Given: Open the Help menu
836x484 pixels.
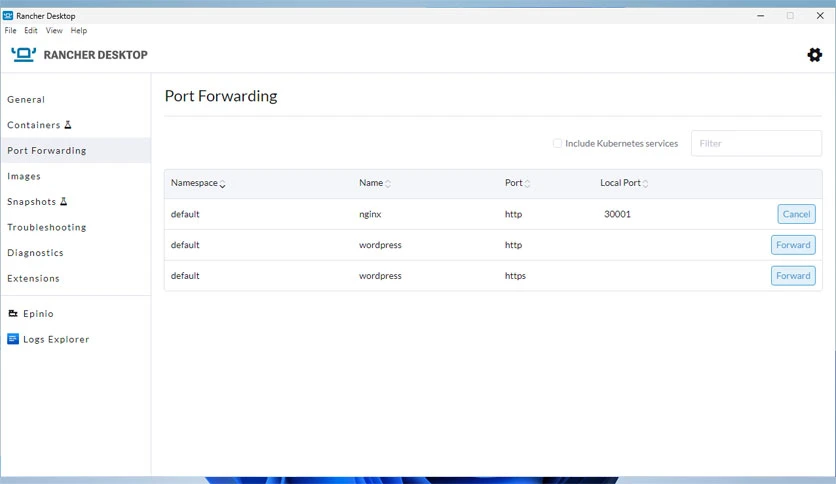Looking at the screenshot, I should 79,30.
